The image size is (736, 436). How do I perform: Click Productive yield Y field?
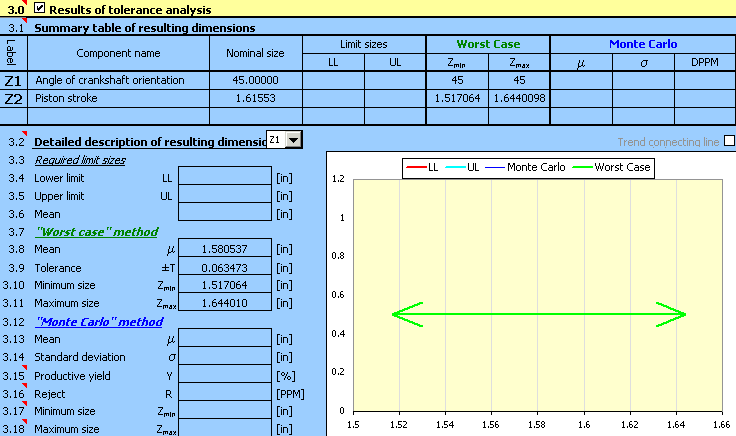[x=225, y=374]
